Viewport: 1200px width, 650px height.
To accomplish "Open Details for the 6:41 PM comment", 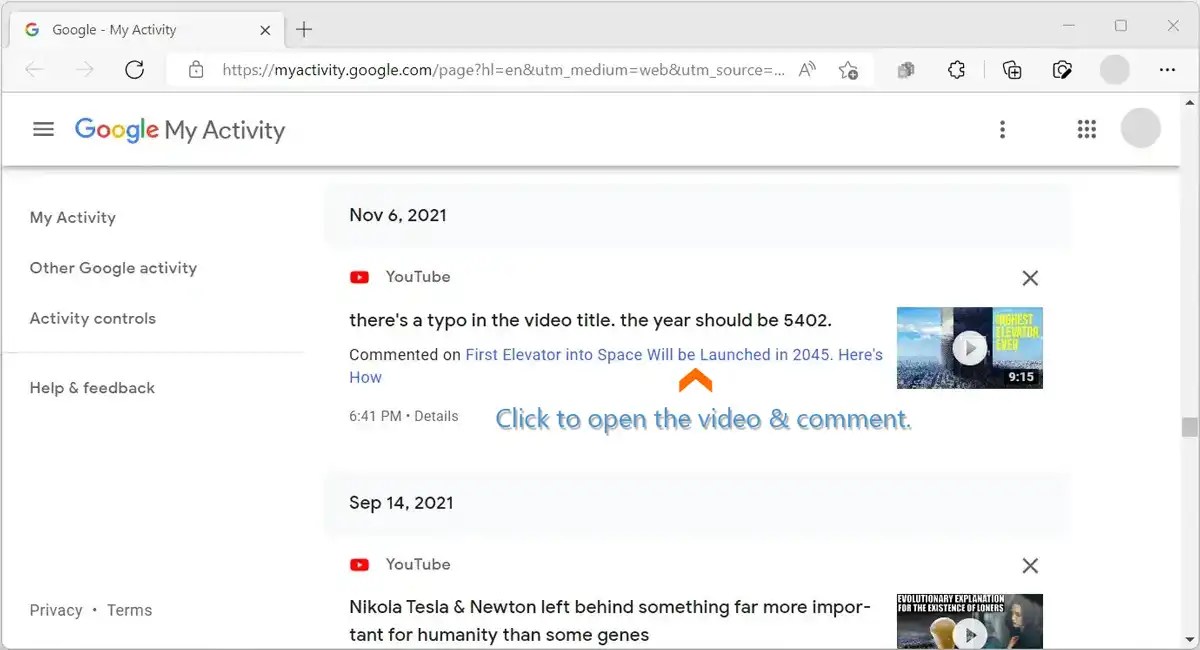I will [x=437, y=416].
